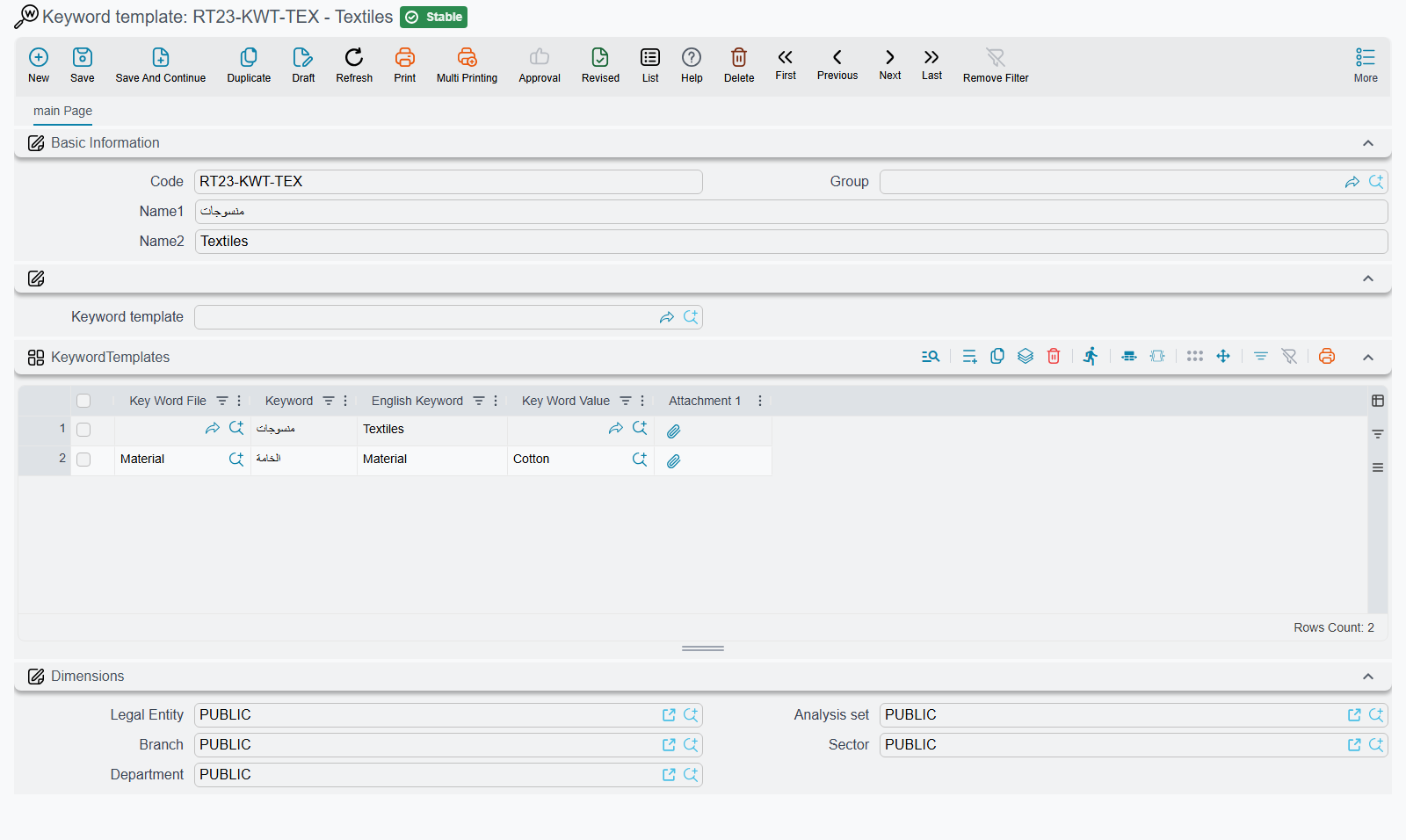Image resolution: width=1406 pixels, height=840 pixels.
Task: Select the main Page tab
Action: click(x=62, y=111)
